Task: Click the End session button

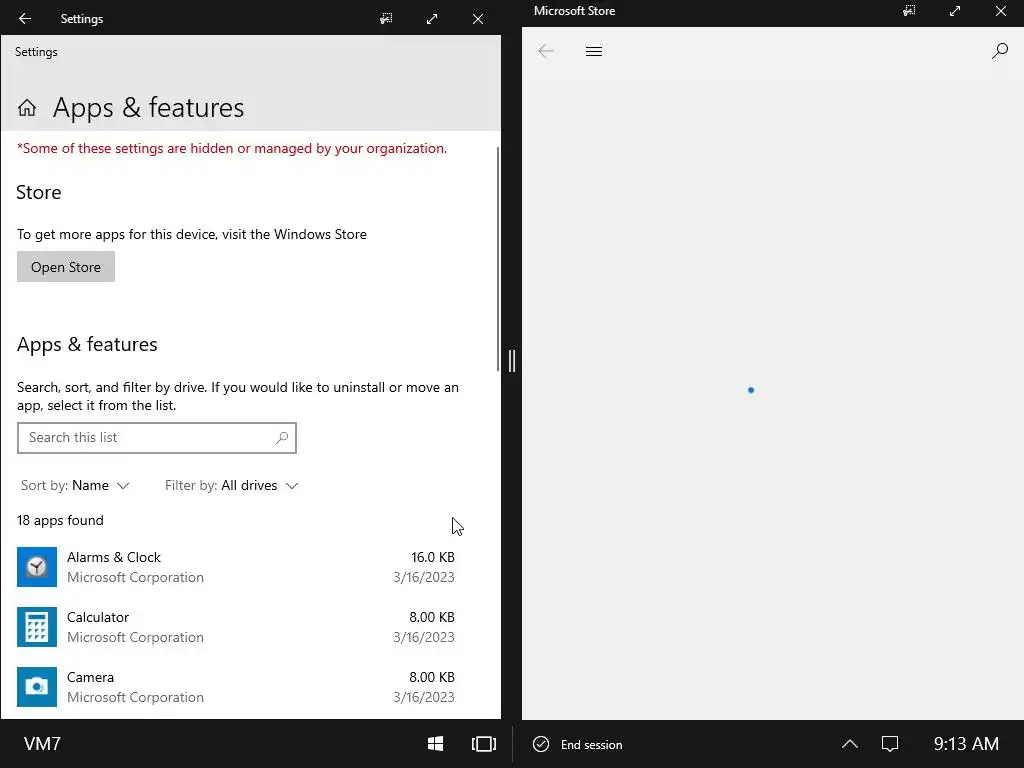Action: (578, 744)
